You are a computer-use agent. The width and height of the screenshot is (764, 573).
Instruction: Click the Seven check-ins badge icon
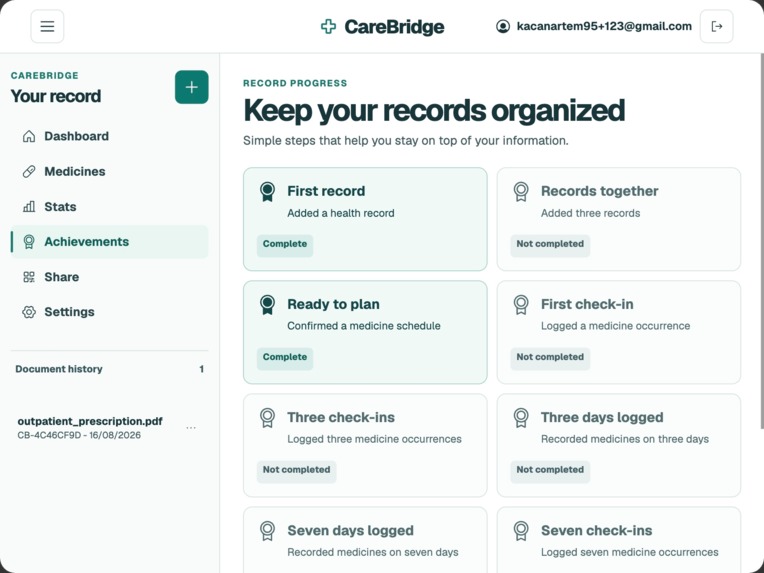click(521, 531)
